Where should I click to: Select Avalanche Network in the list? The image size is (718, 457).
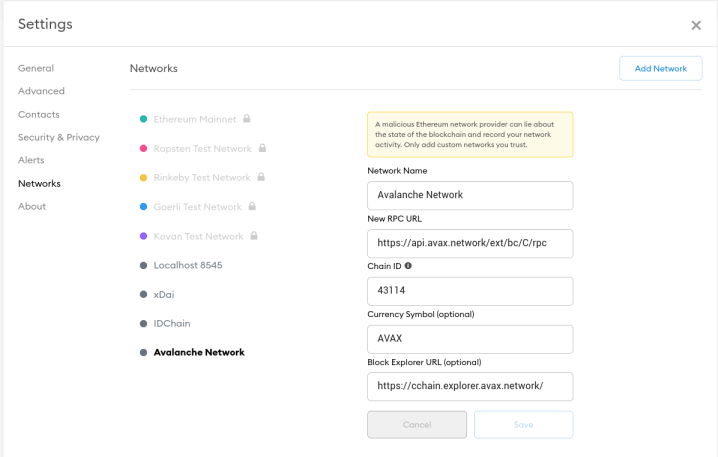199,352
